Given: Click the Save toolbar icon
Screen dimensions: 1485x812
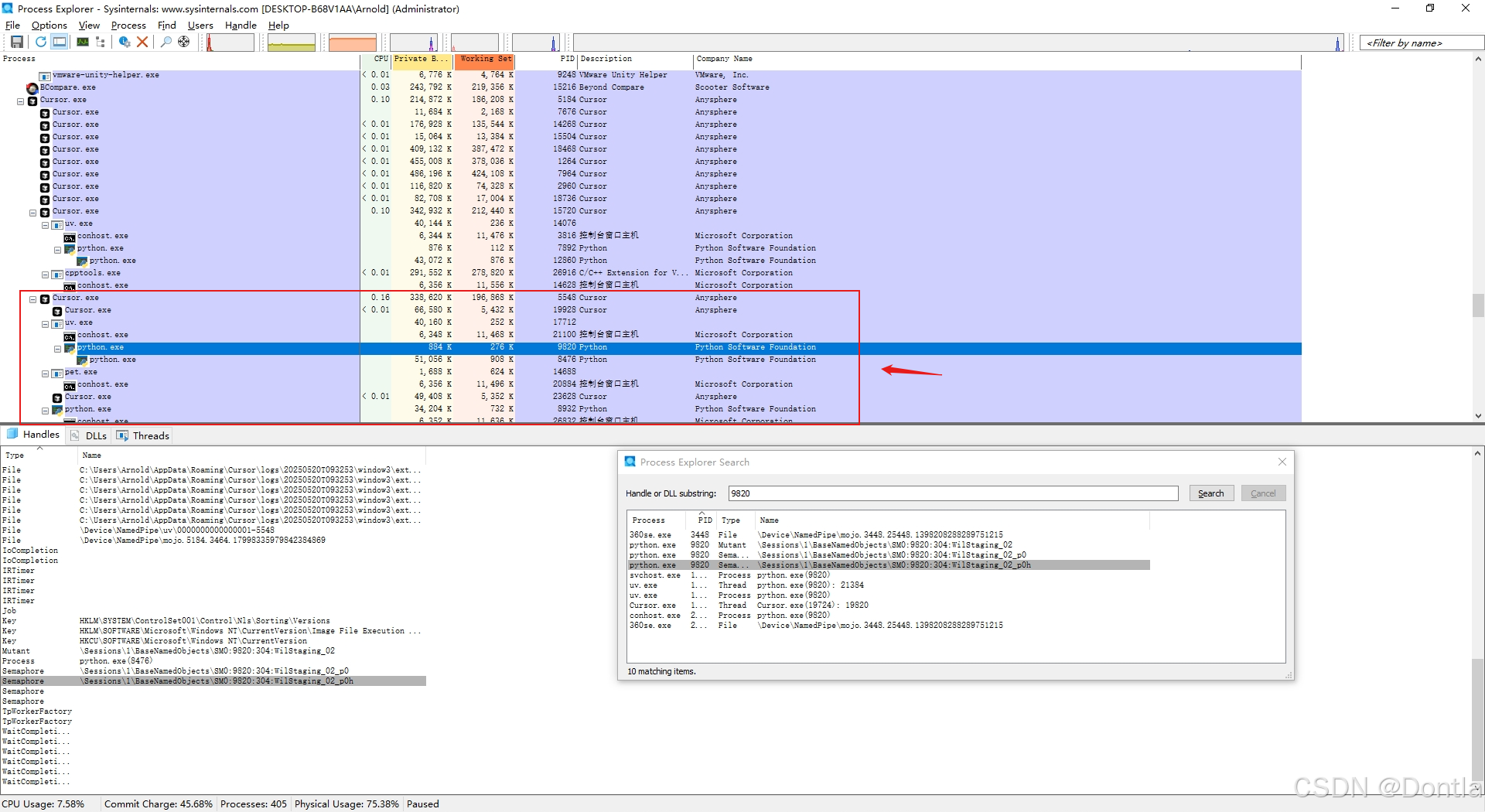Looking at the screenshot, I should [x=16, y=42].
